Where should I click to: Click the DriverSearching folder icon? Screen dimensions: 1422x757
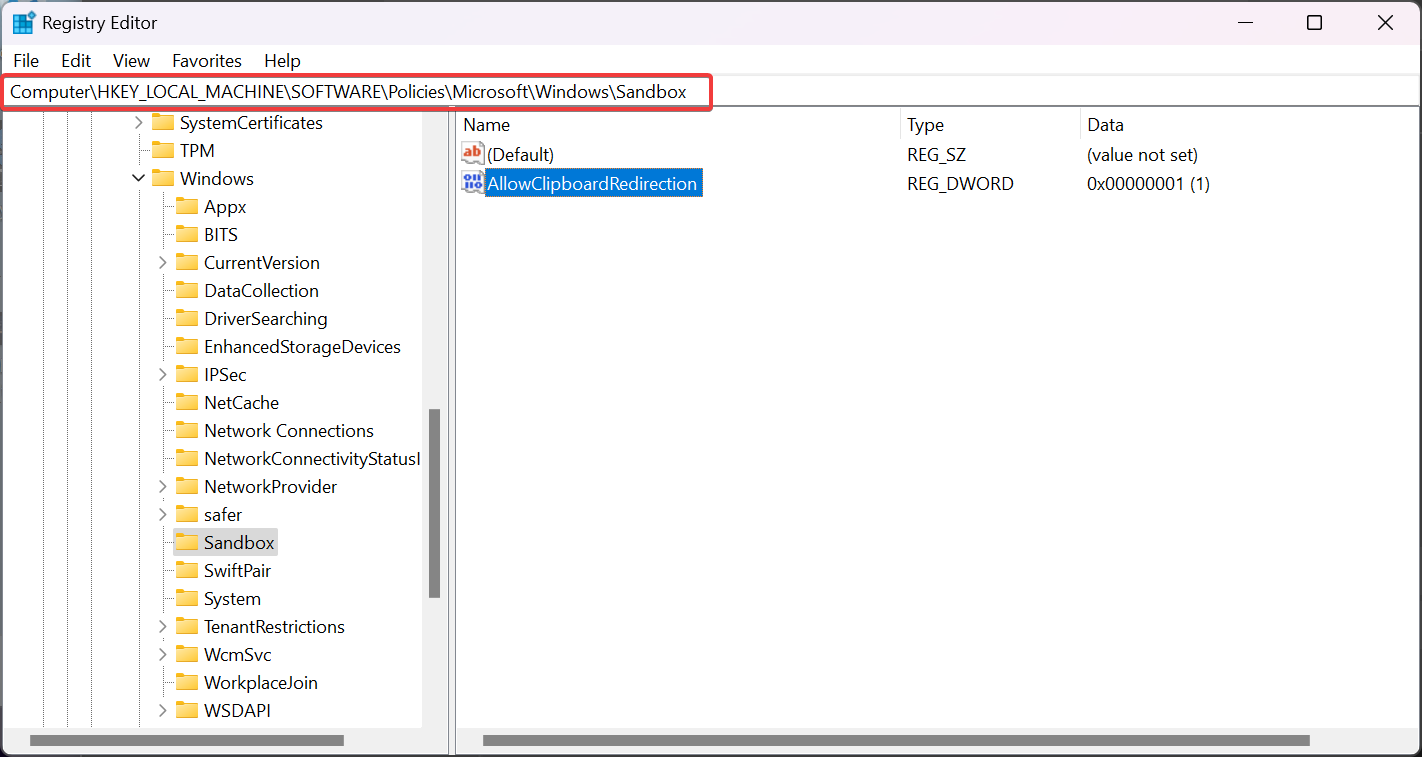point(187,319)
